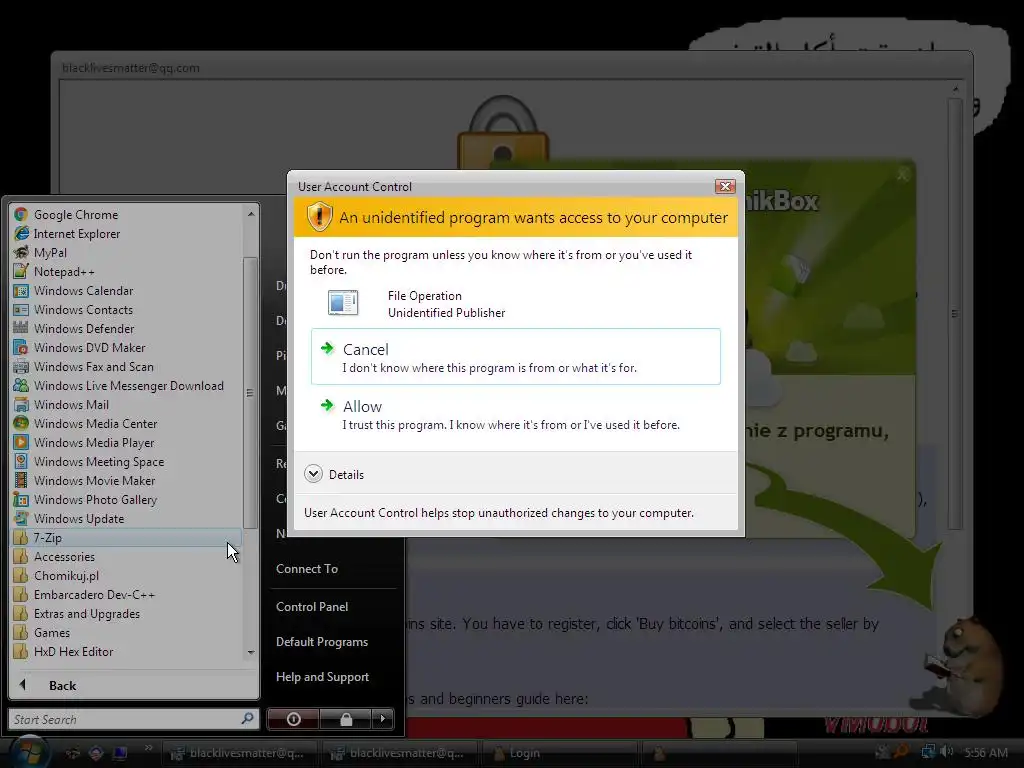Choose Allow in the UAC prompt

(515, 414)
